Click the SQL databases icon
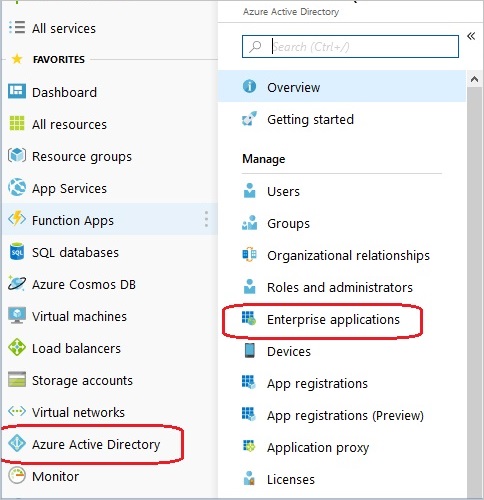The image size is (484, 500). (17, 252)
